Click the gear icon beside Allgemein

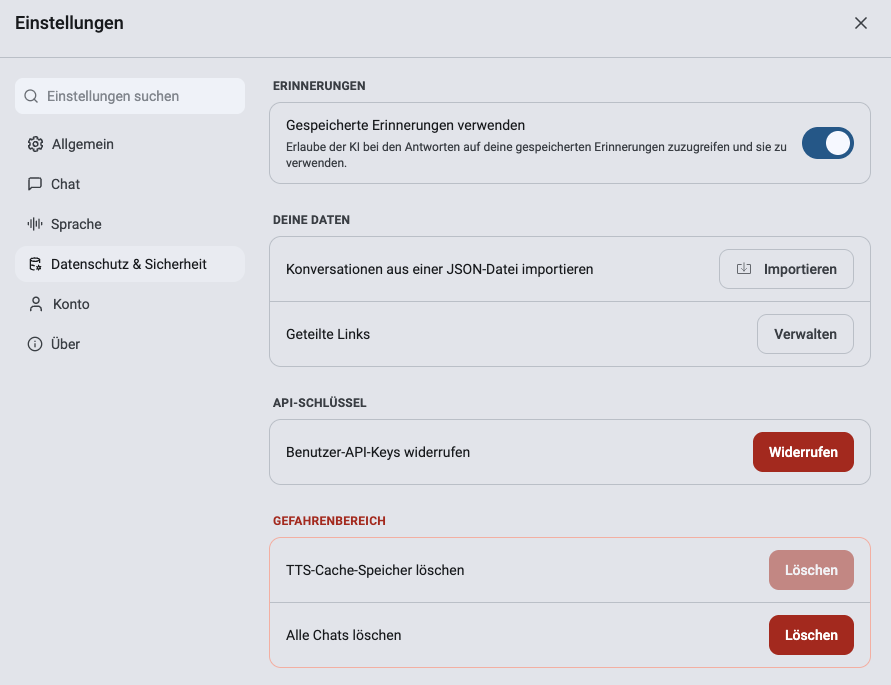tap(35, 144)
